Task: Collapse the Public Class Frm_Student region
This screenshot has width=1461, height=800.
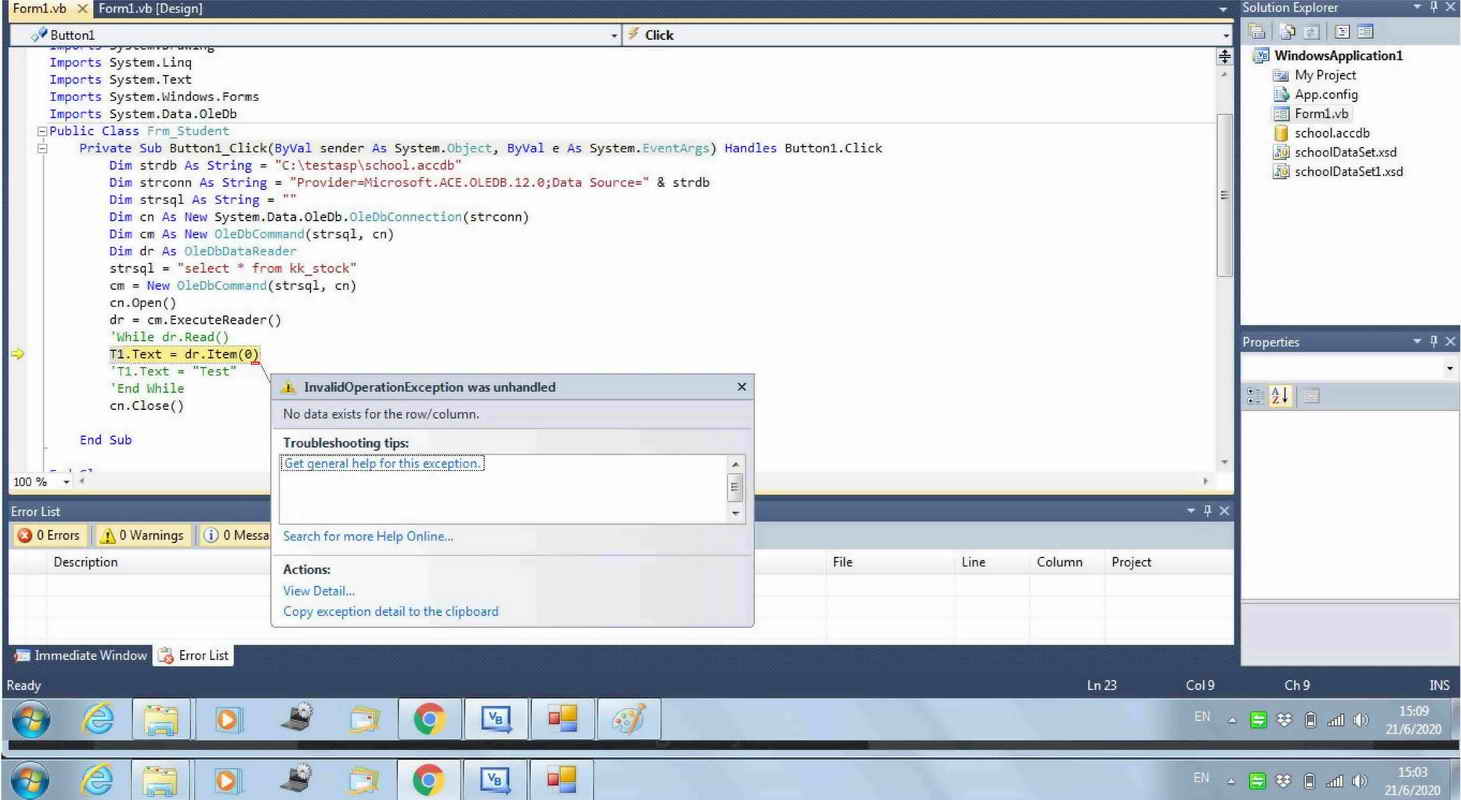Action: (41, 131)
